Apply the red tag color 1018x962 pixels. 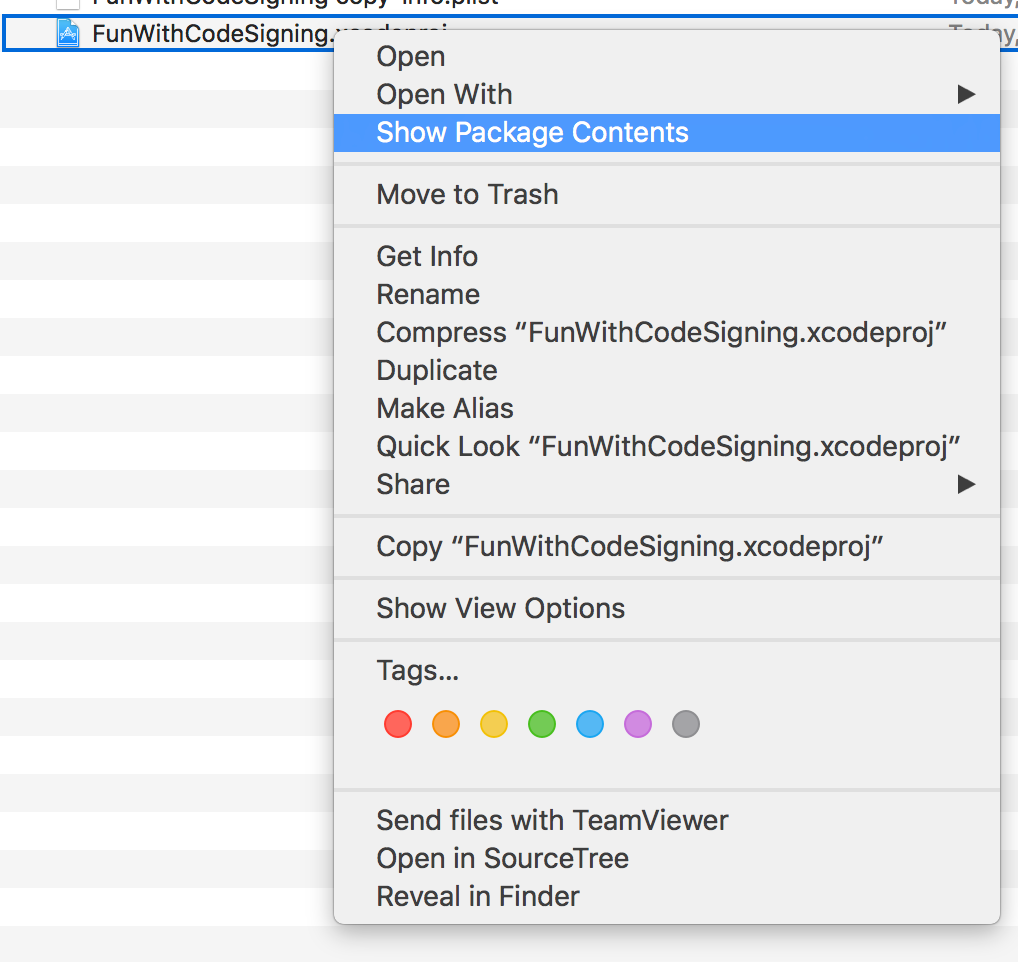tap(398, 724)
